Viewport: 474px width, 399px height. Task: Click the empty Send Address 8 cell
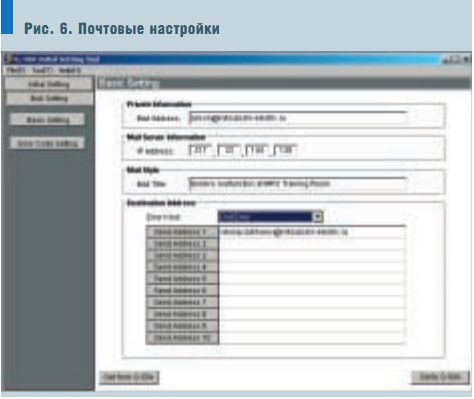(312, 314)
